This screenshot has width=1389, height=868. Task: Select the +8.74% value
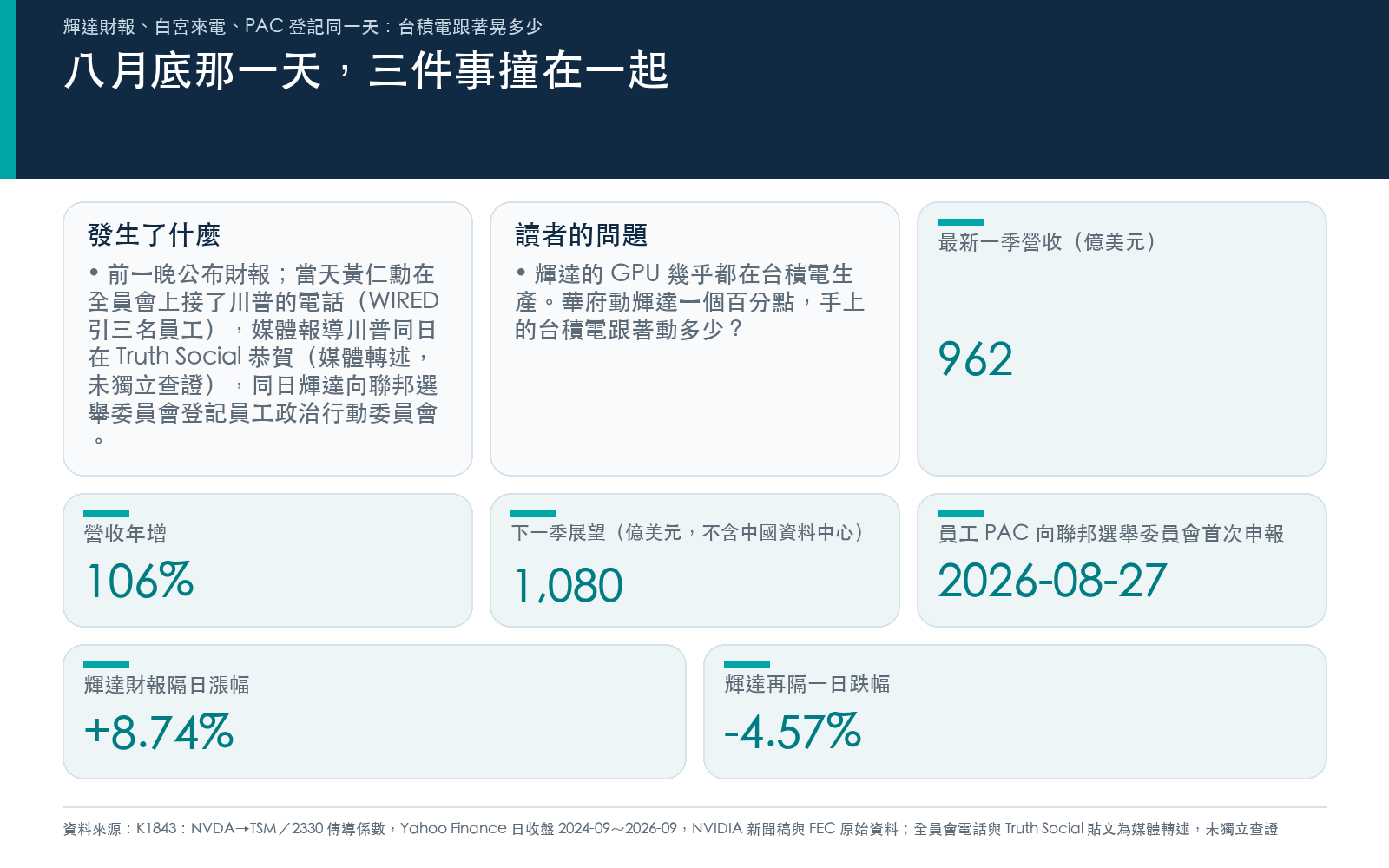(x=159, y=731)
